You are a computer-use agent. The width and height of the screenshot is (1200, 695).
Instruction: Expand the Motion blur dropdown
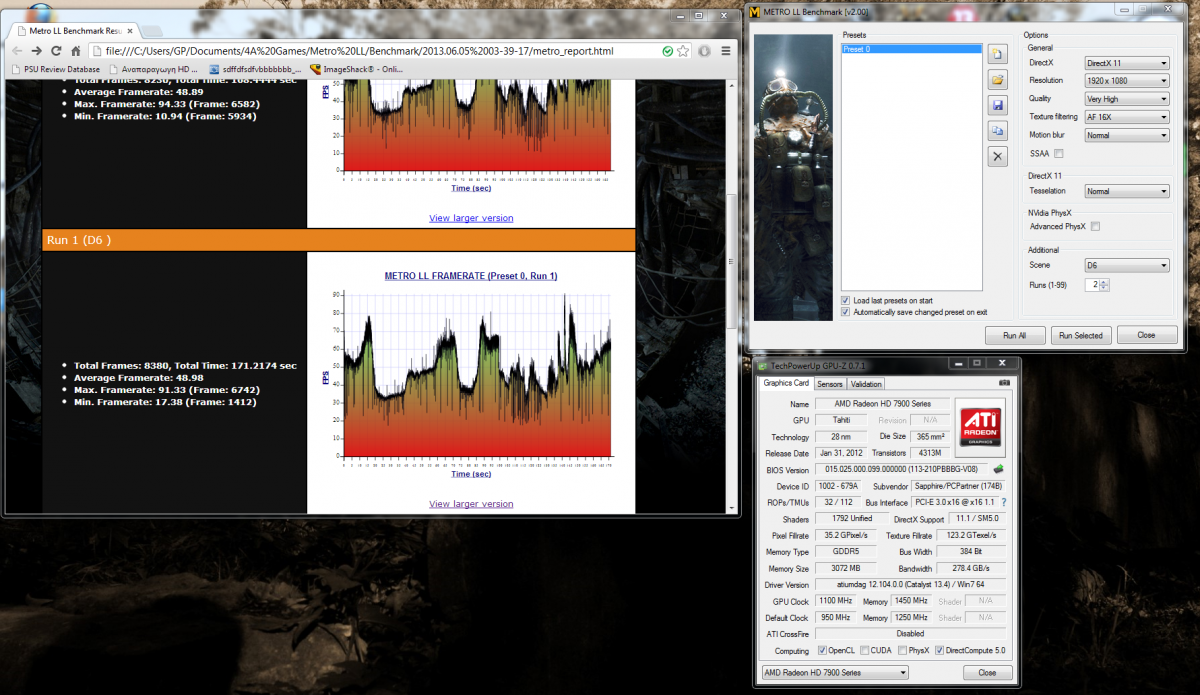(x=1127, y=135)
